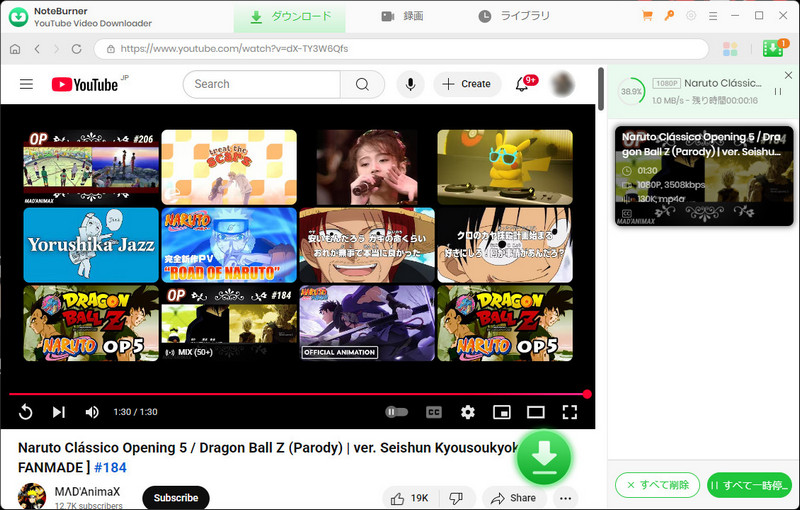
Task: Click the YouTube logo
Action: coord(85,84)
